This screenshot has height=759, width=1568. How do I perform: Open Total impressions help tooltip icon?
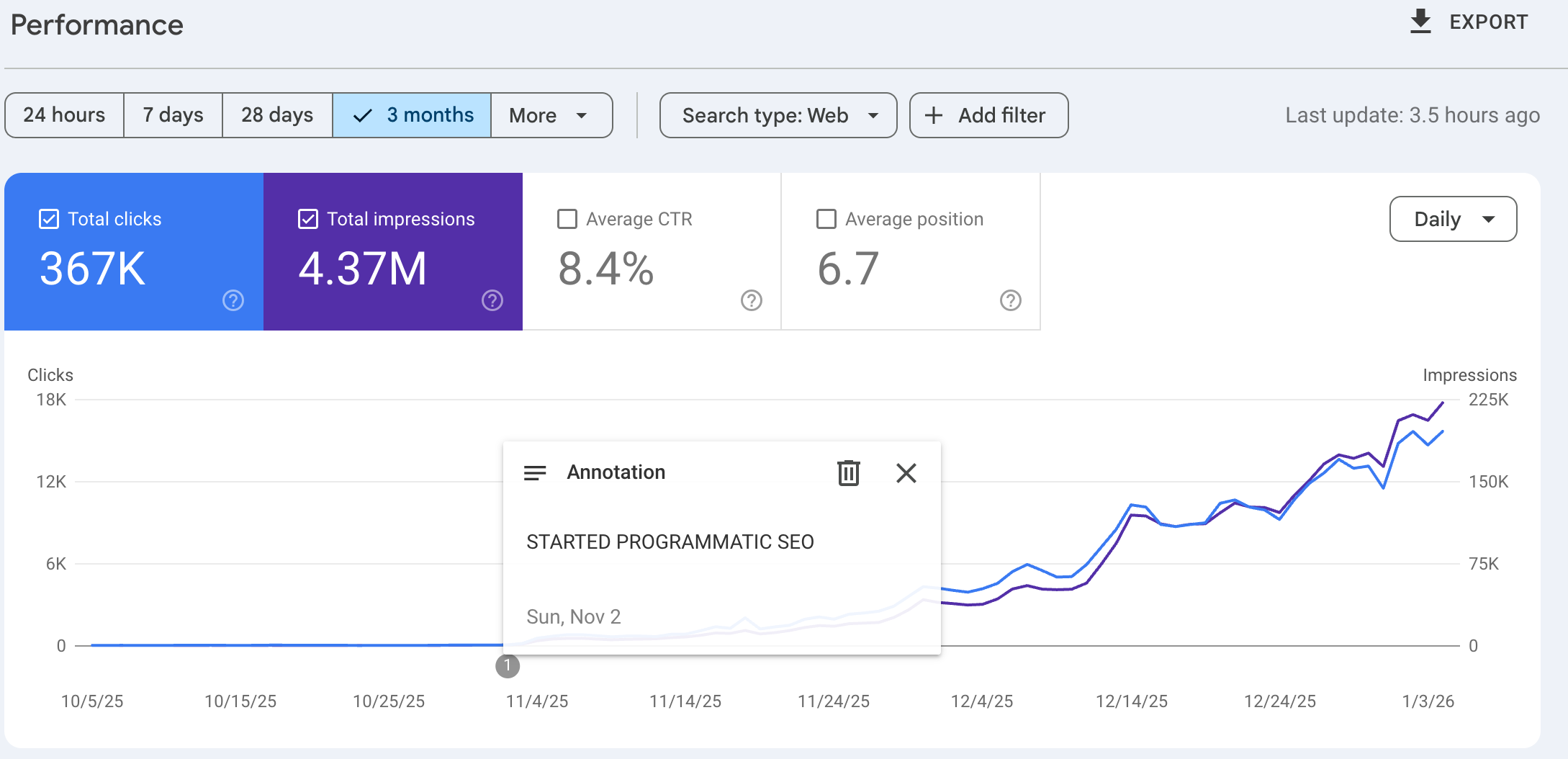(x=492, y=301)
